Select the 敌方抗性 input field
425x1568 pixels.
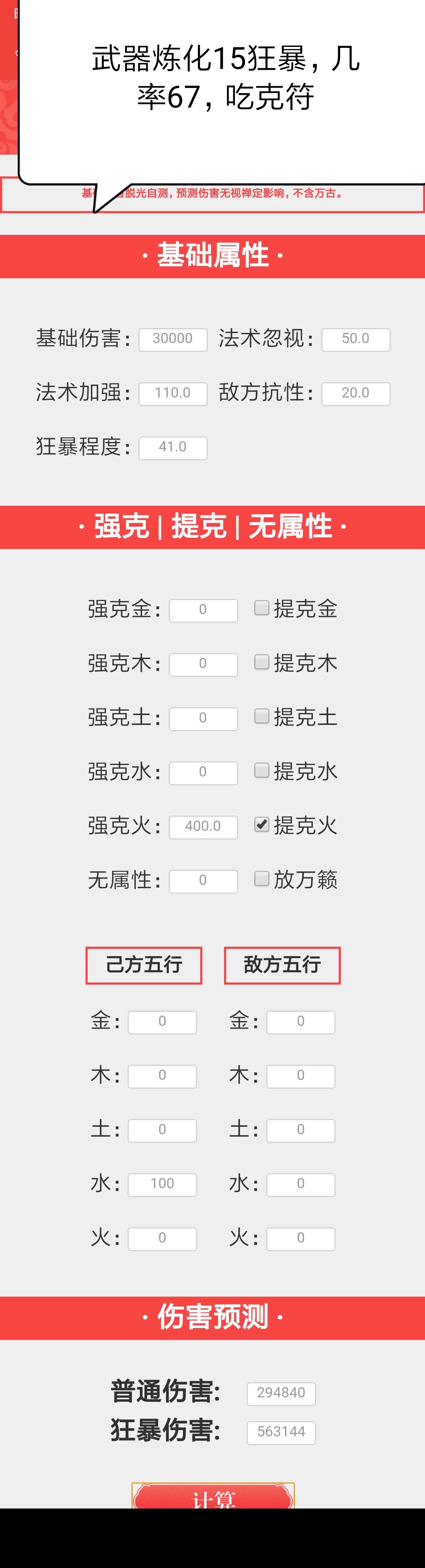click(x=356, y=393)
